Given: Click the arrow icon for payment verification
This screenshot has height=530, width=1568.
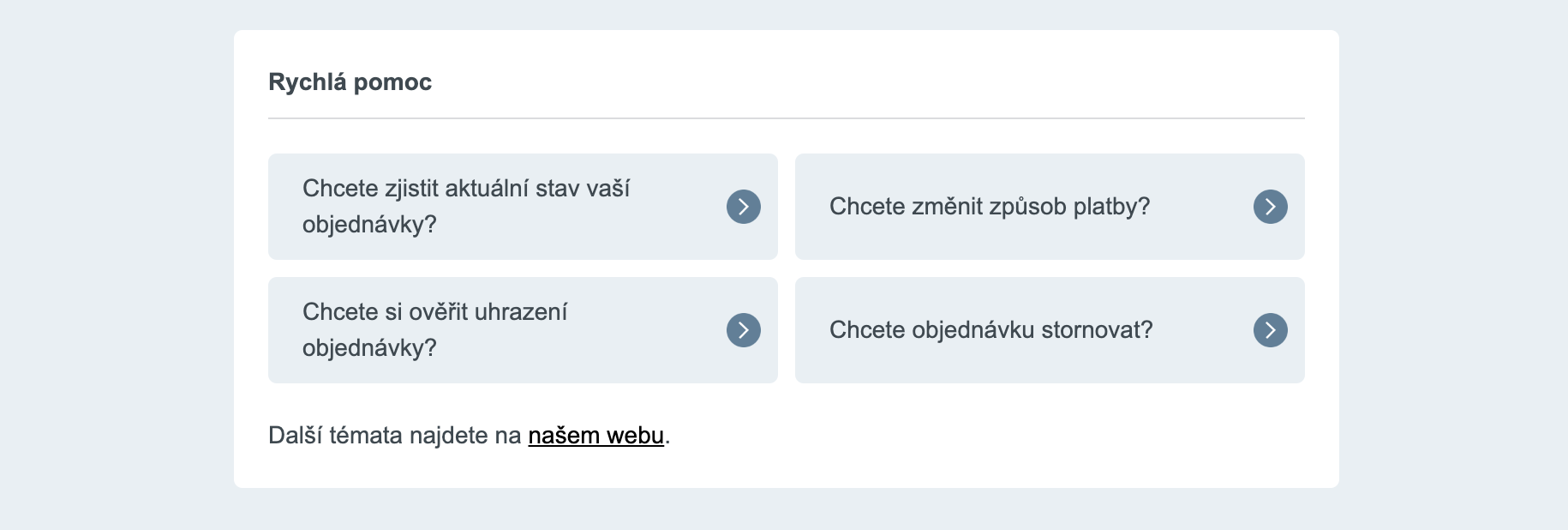Looking at the screenshot, I should 743,330.
